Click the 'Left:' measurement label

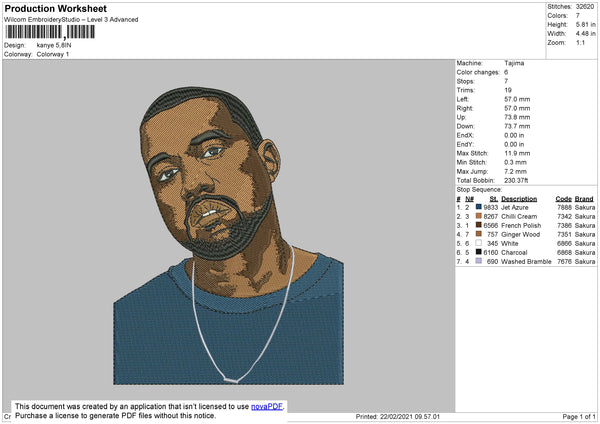point(463,99)
